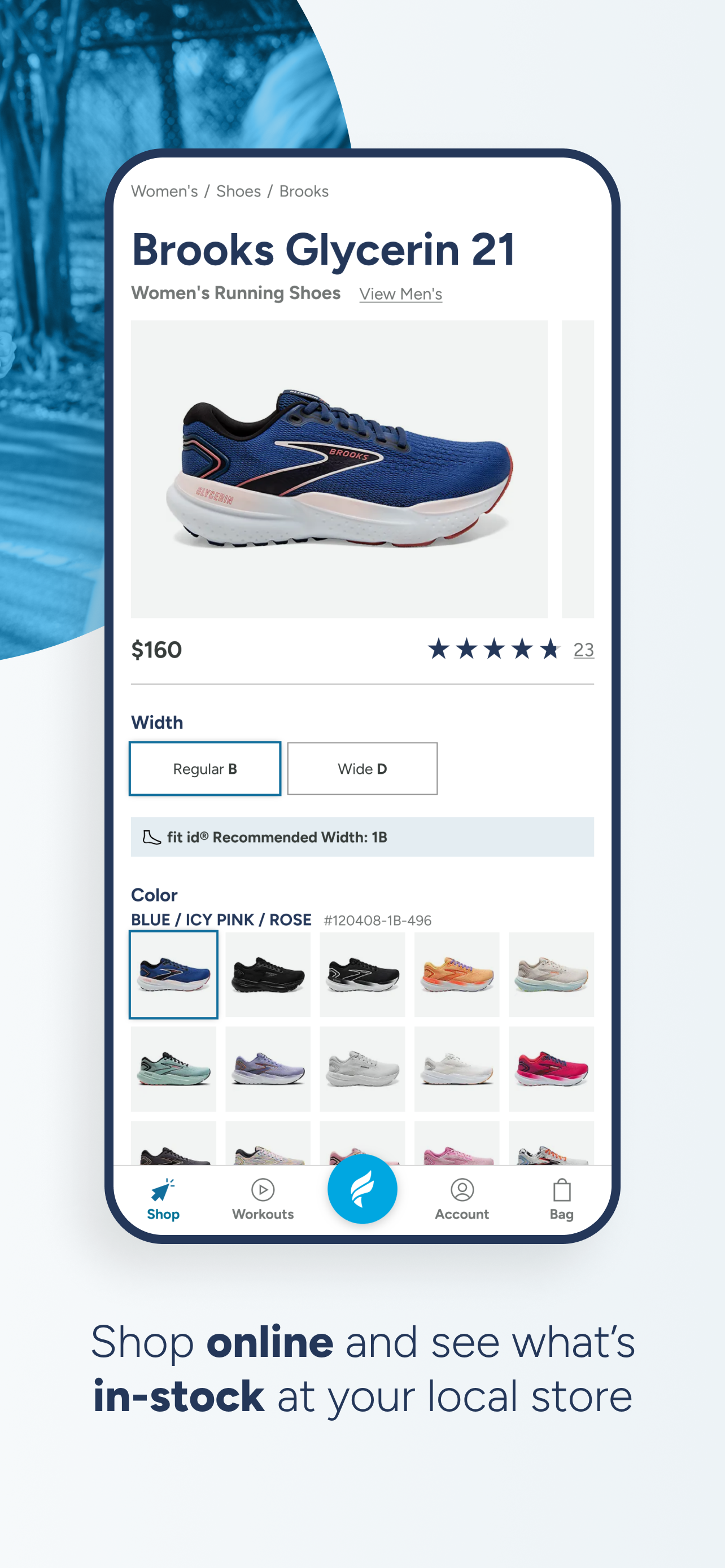This screenshot has height=1568, width=725.
Task: Go to Women's breadcrumb
Action: tap(164, 191)
